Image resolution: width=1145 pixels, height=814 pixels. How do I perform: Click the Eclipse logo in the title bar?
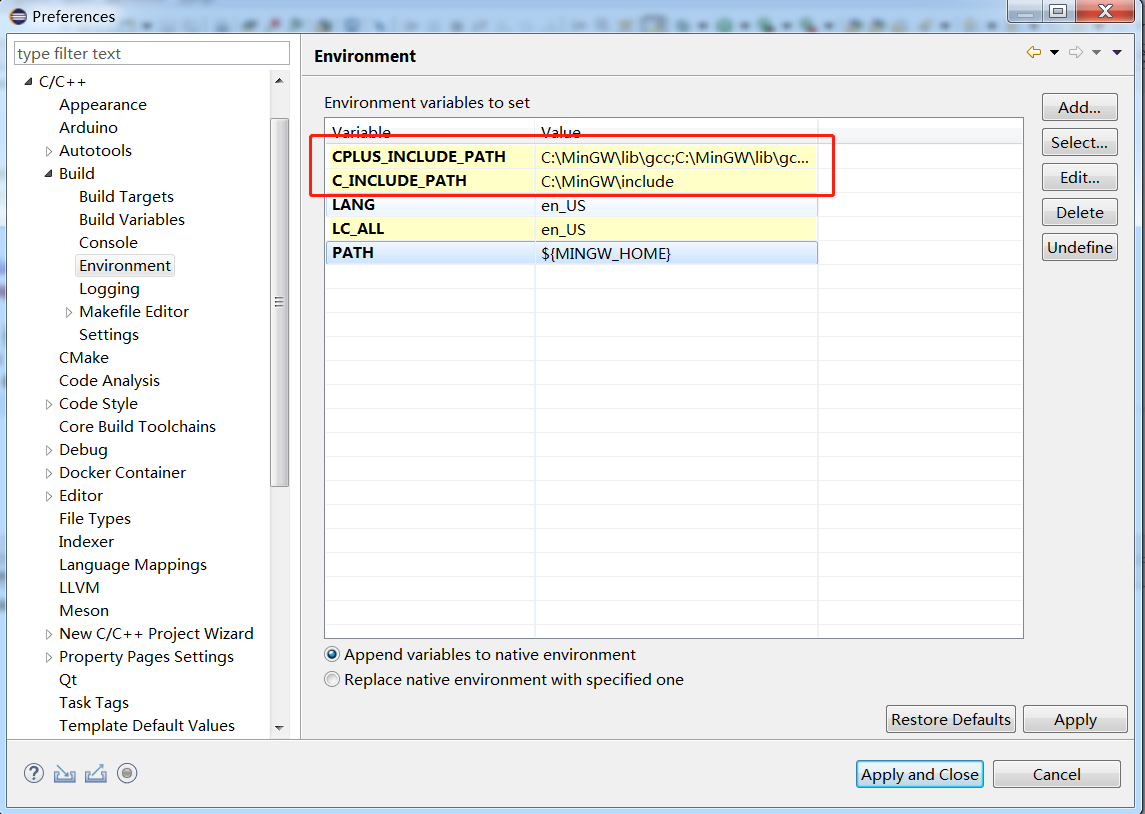[16, 16]
